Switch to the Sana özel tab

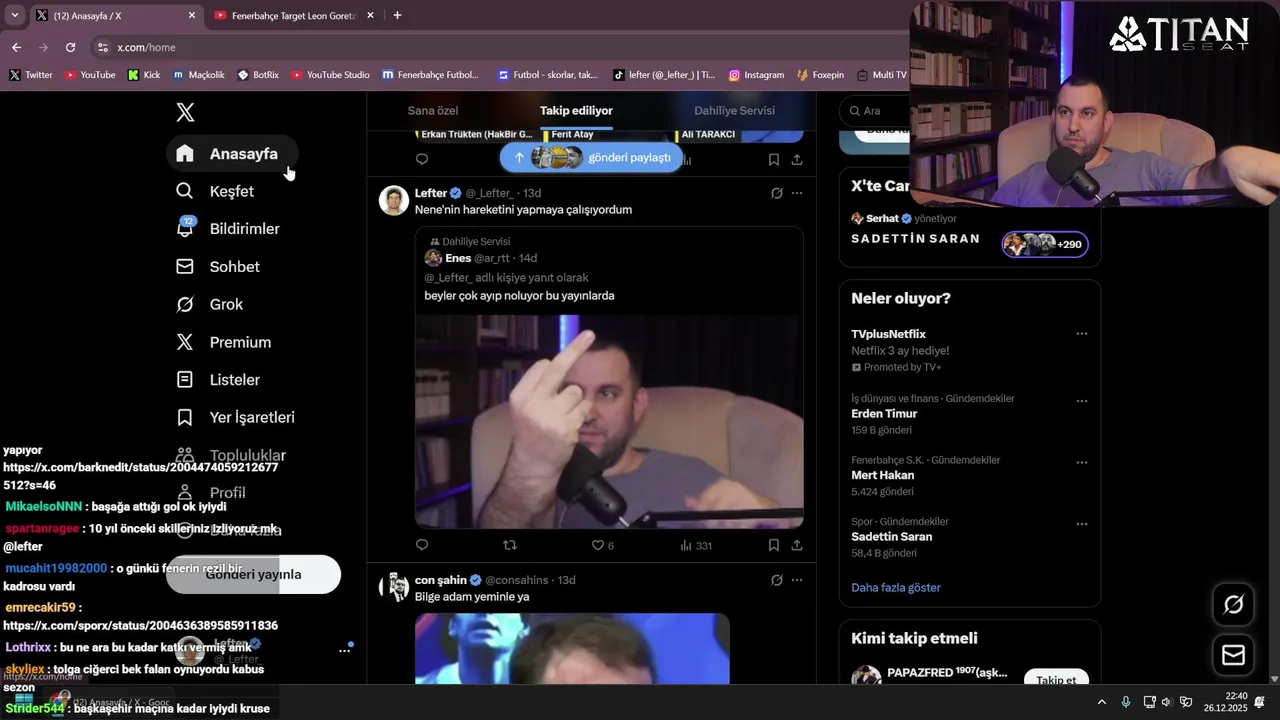433,111
